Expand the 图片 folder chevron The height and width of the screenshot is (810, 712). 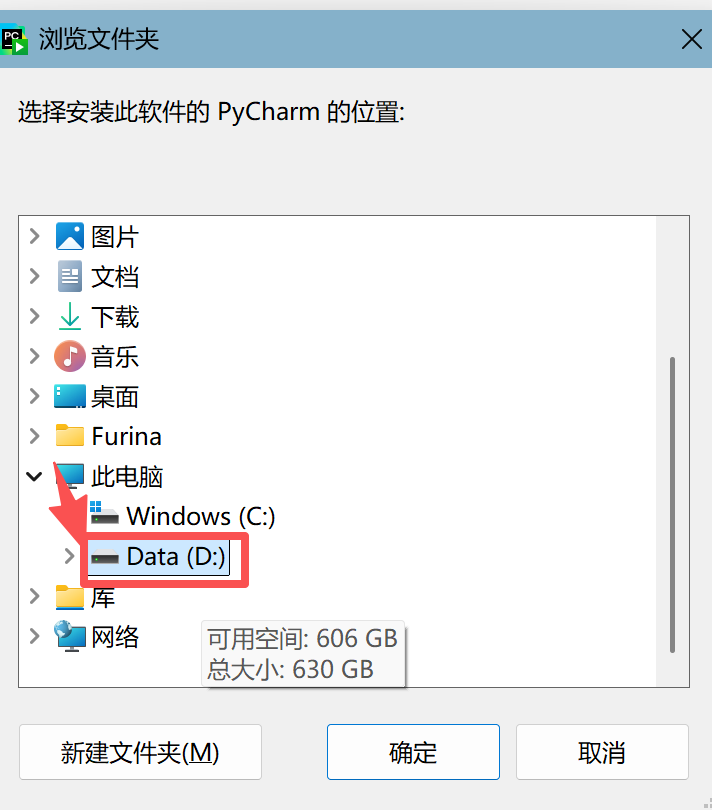[35, 236]
